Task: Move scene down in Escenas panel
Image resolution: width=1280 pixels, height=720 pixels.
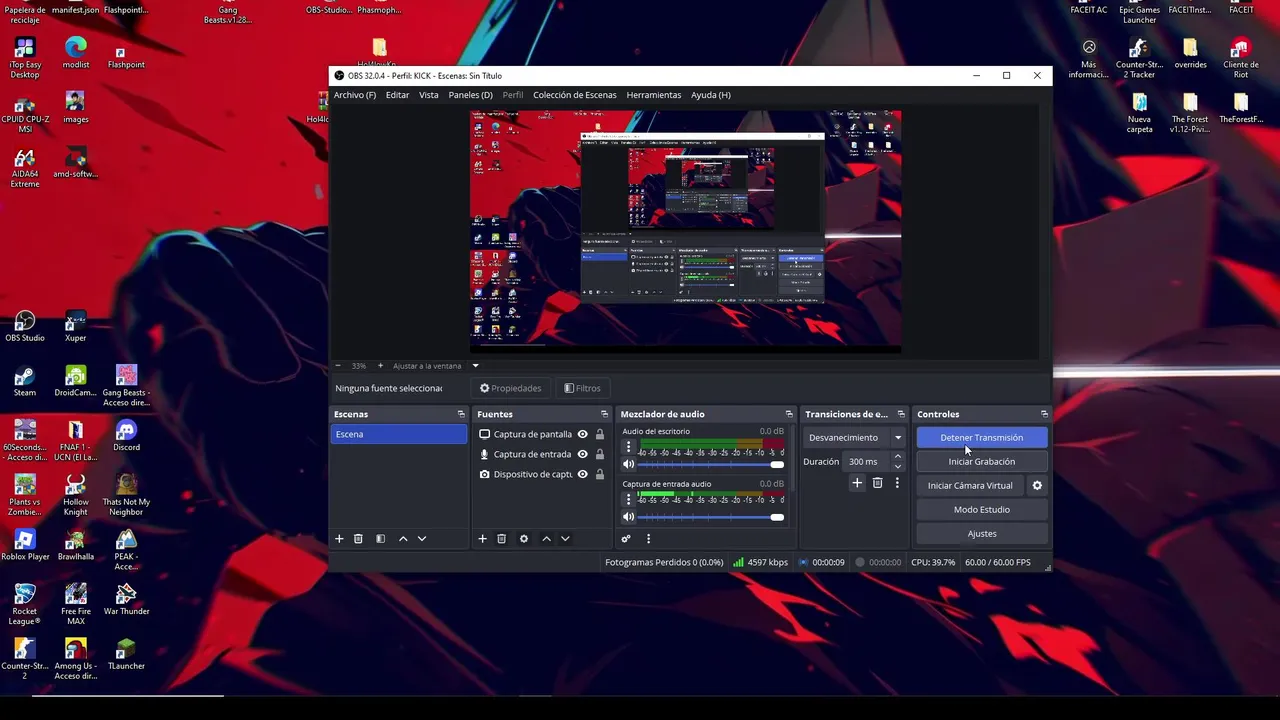Action: pyautogui.click(x=422, y=539)
